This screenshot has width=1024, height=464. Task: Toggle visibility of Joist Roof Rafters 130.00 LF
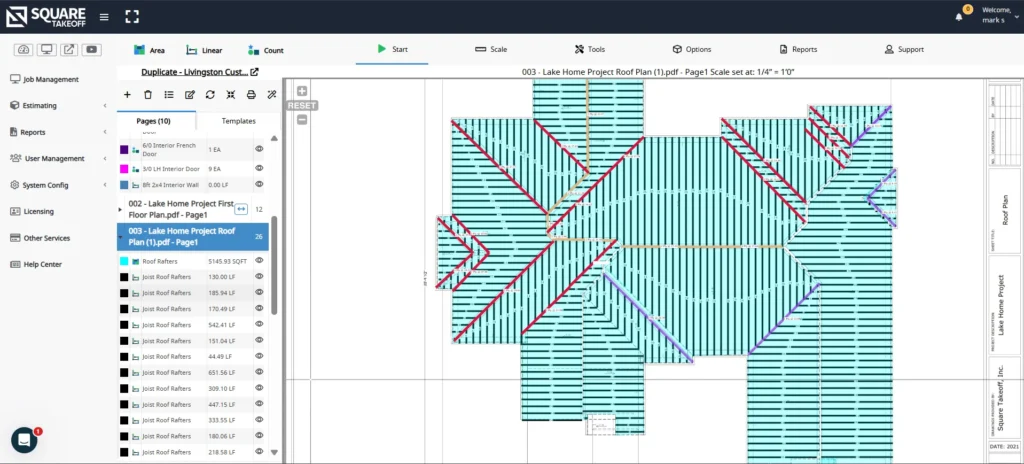pos(259,277)
